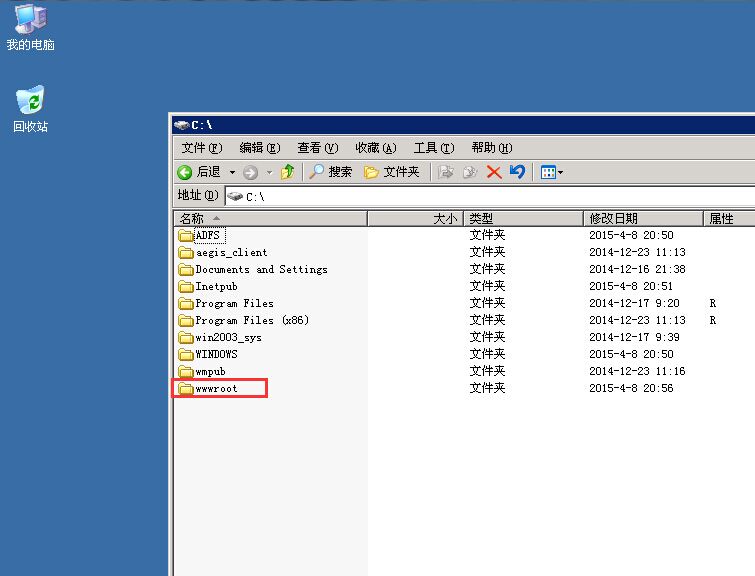
Task: Open the Views dropdown in the toolbar
Action: point(552,172)
